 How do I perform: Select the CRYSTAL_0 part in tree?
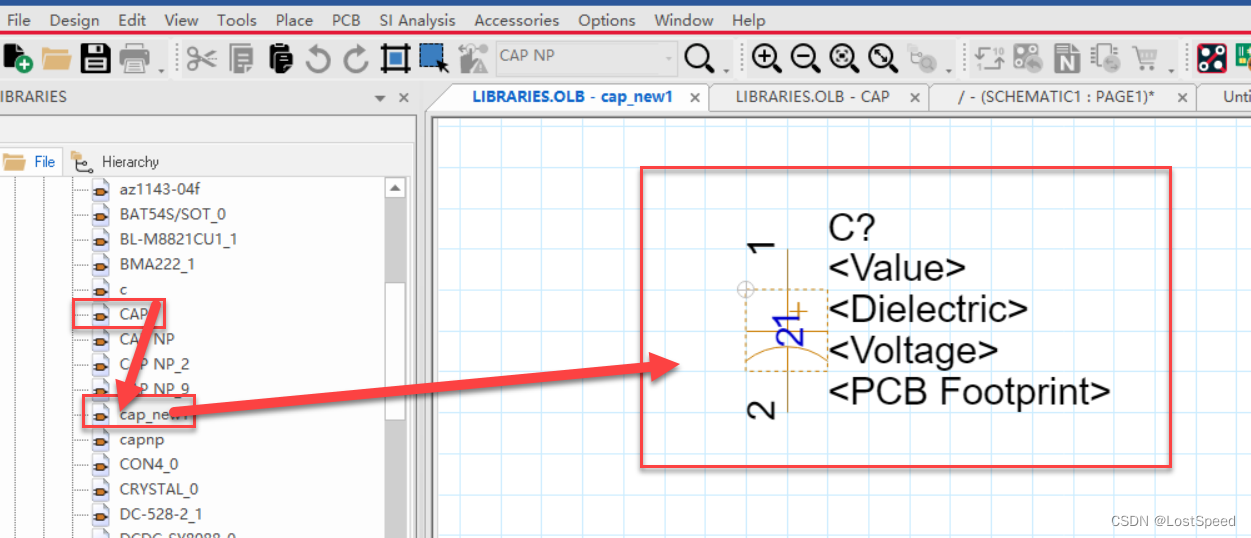(x=158, y=489)
